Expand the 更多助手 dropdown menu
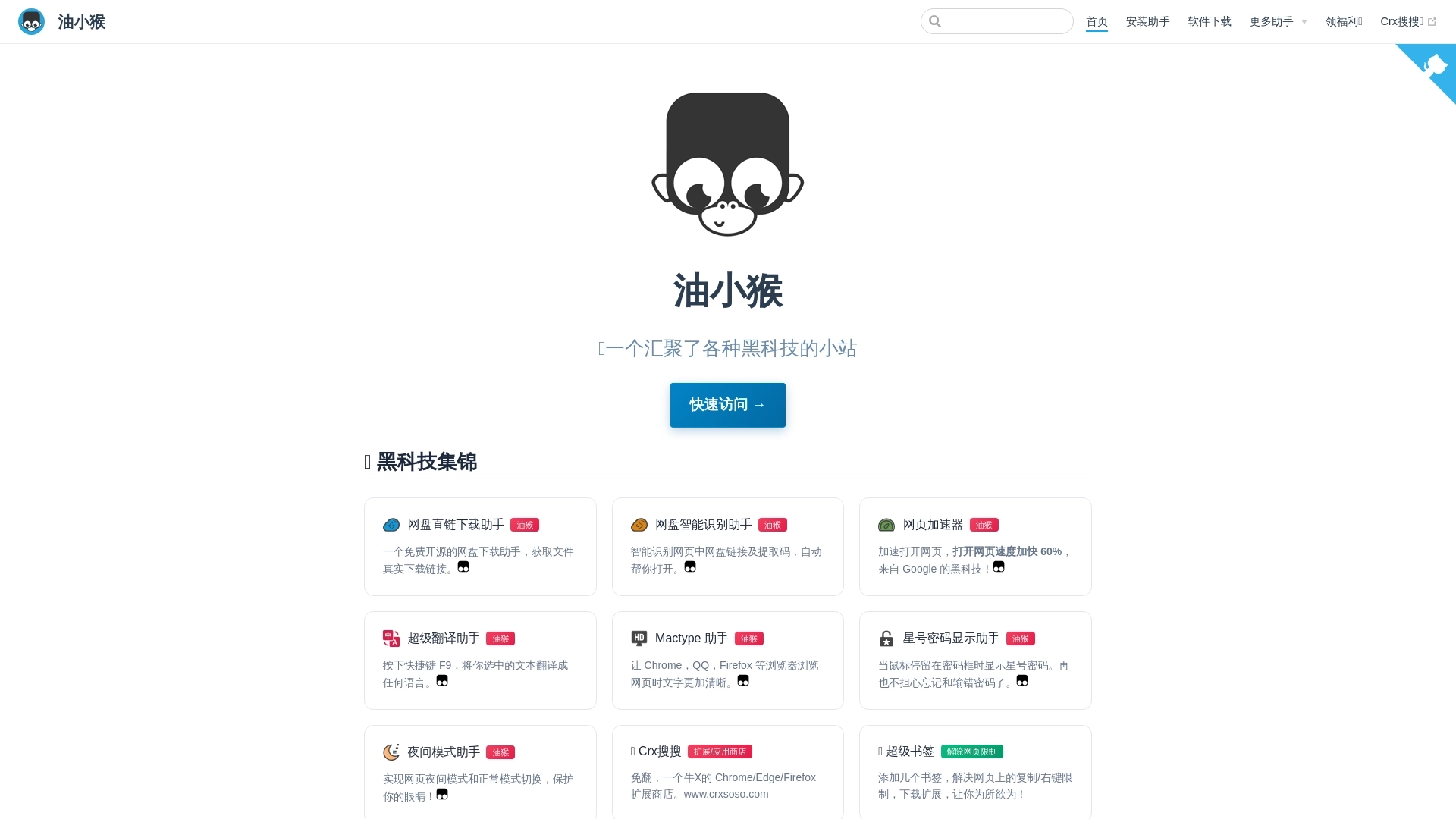Screen dimensions: 1456x819 (x=1279, y=22)
